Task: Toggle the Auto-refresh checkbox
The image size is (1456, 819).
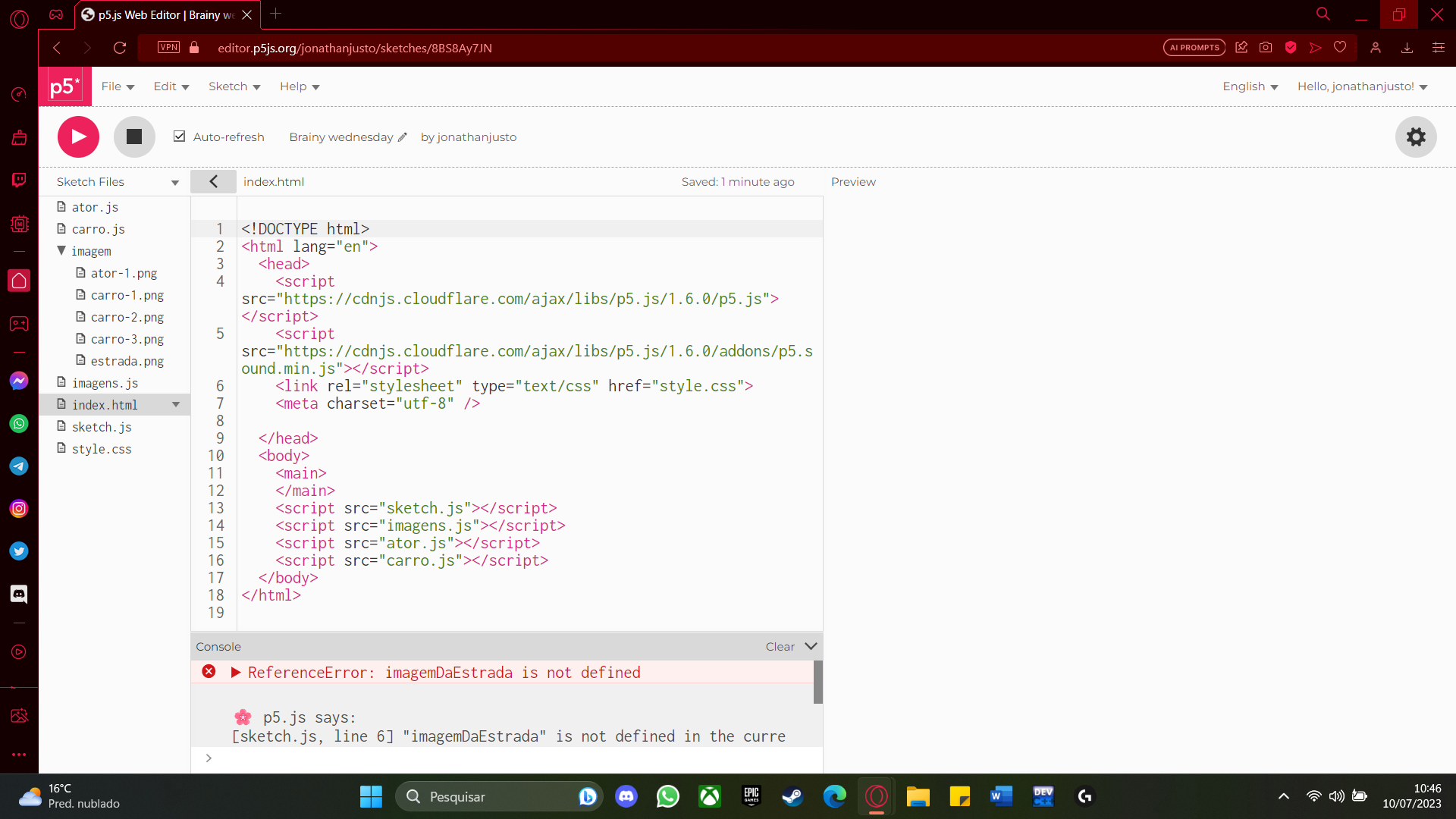Action: point(180,137)
